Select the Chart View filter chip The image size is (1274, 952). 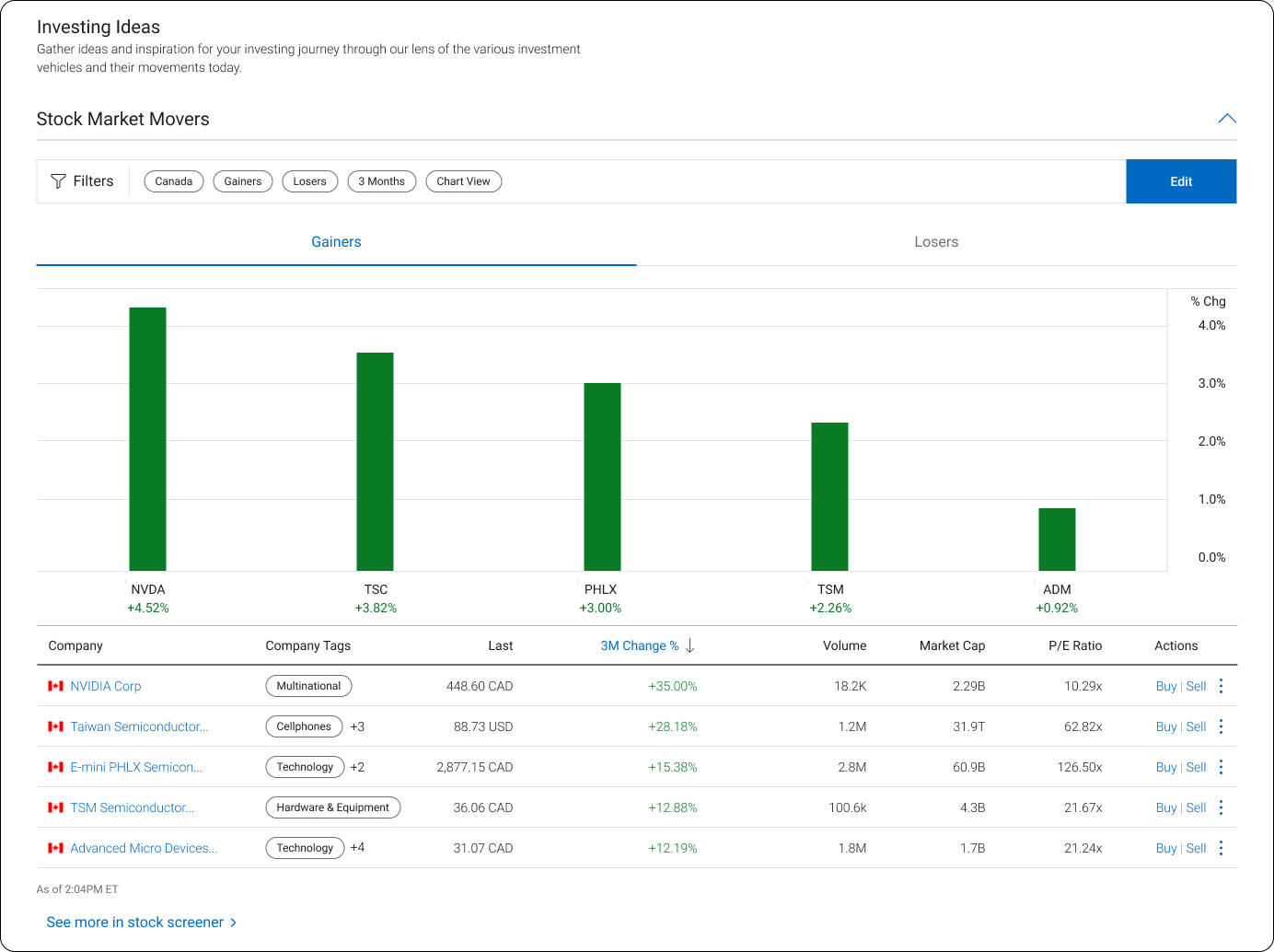click(464, 181)
